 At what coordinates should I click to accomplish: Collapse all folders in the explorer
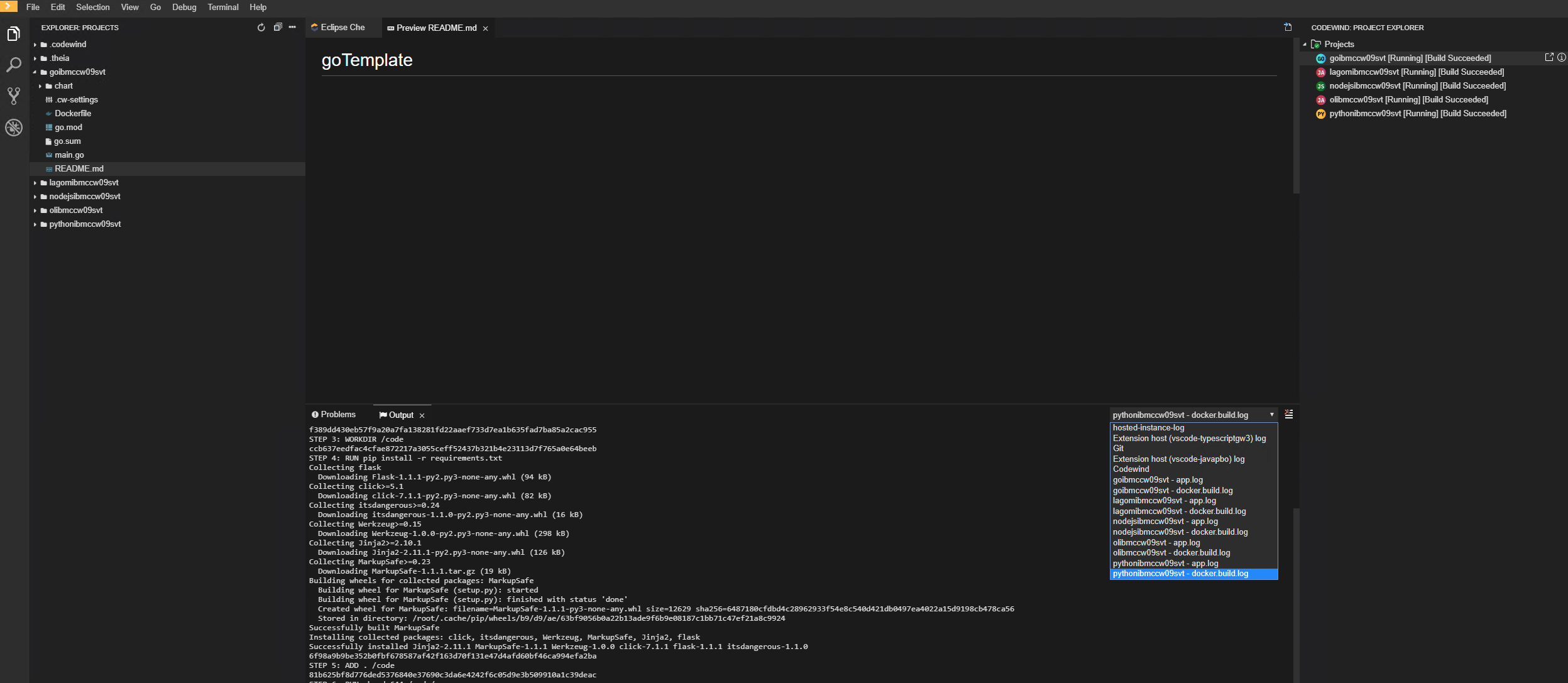(x=277, y=27)
